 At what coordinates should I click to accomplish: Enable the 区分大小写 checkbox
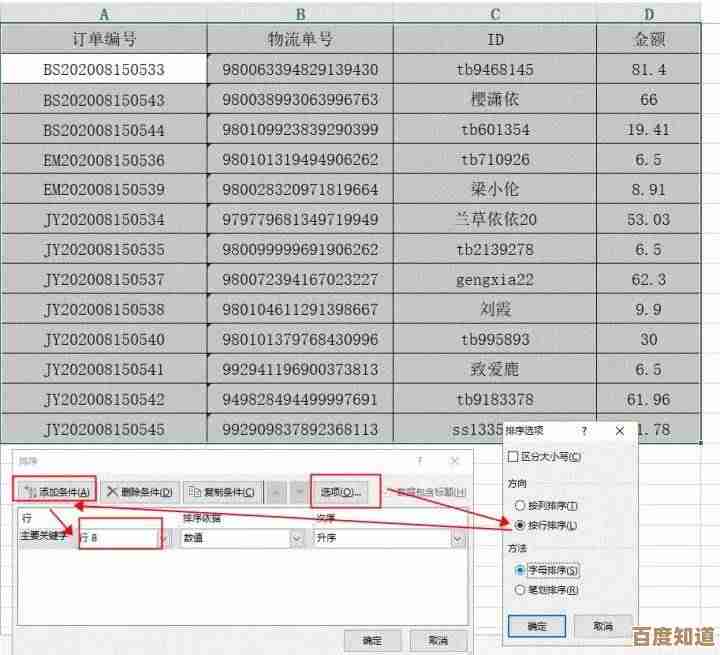click(x=514, y=457)
